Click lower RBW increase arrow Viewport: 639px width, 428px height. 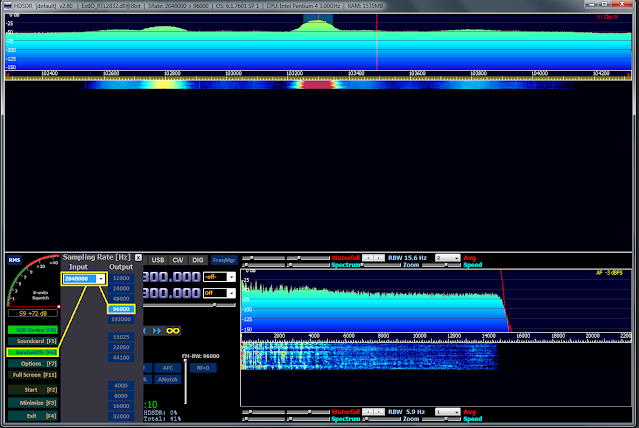(379, 412)
